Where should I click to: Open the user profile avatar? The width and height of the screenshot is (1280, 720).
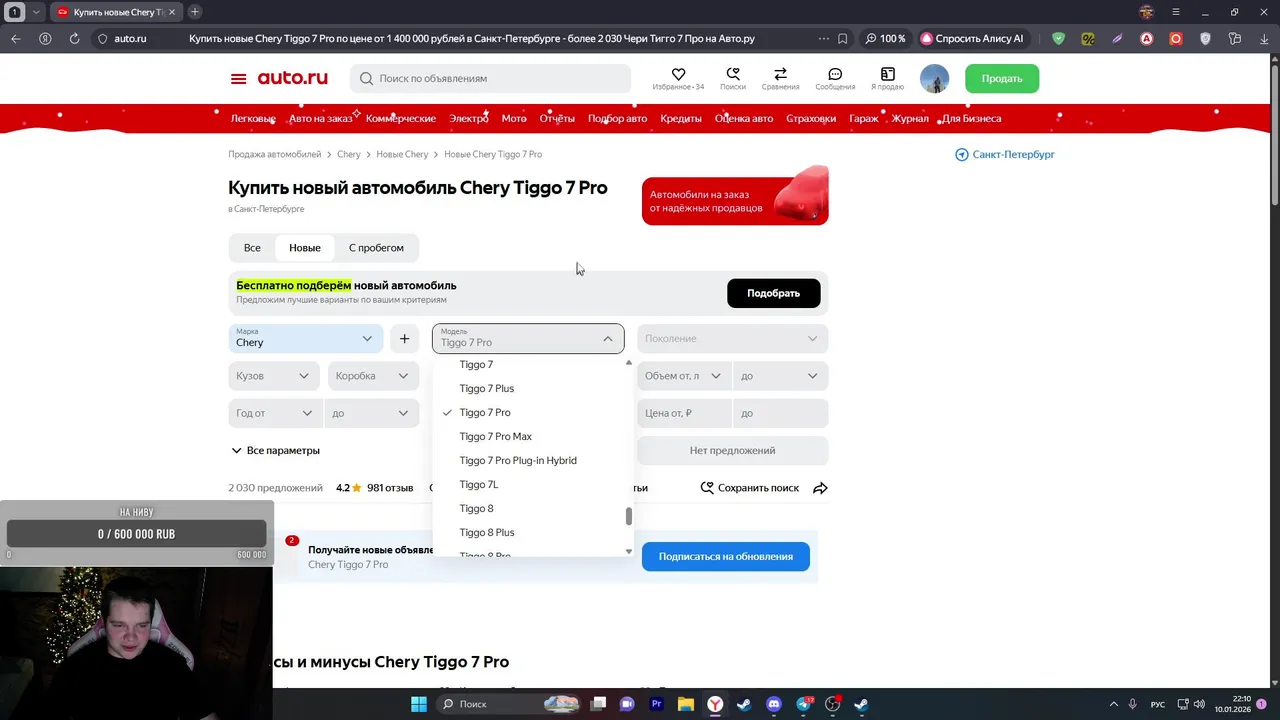click(x=934, y=79)
